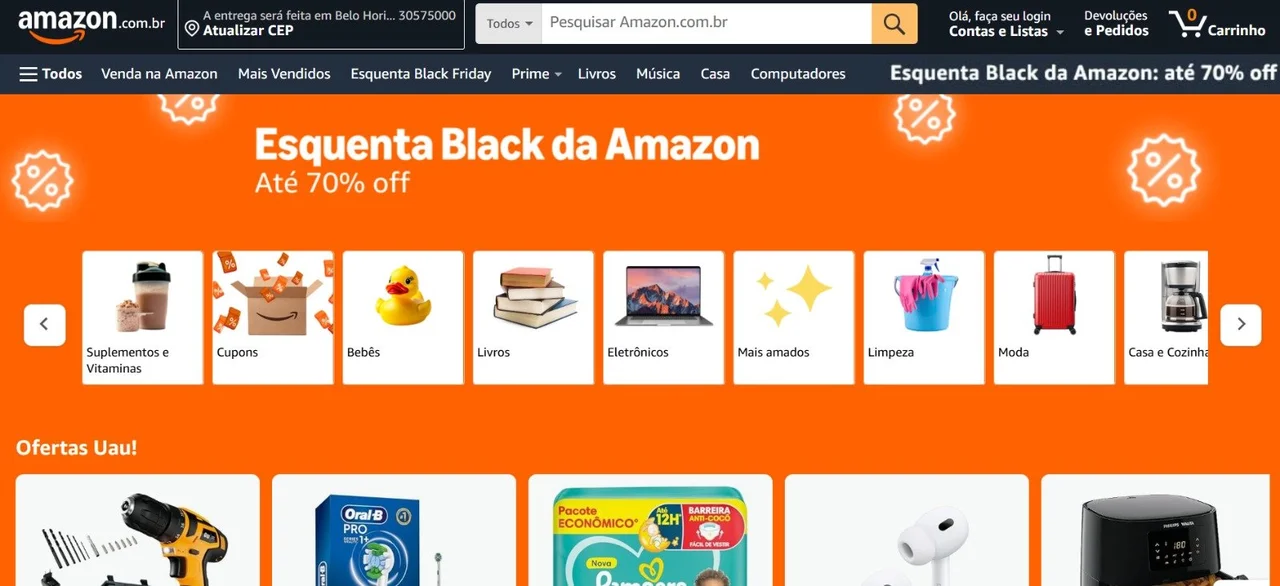Select the Moda red suitcase card
1280x586 pixels.
click(x=1054, y=317)
